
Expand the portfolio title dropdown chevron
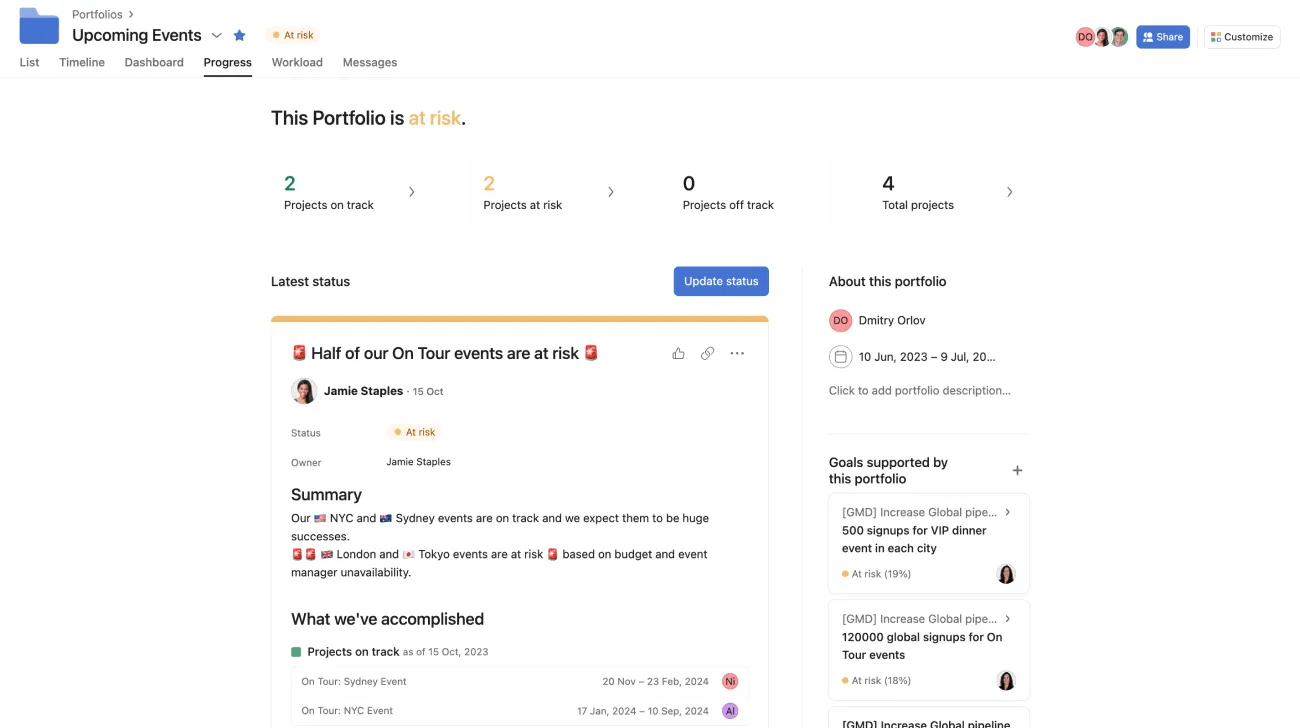[216, 34]
